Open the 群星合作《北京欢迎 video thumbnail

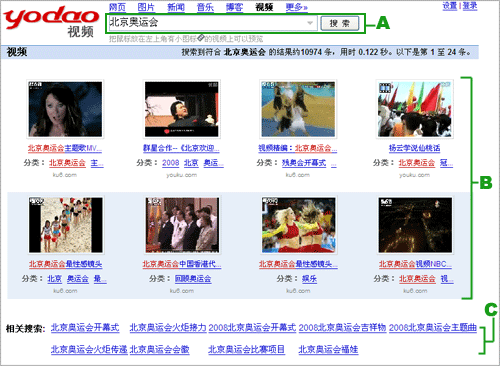(182, 109)
